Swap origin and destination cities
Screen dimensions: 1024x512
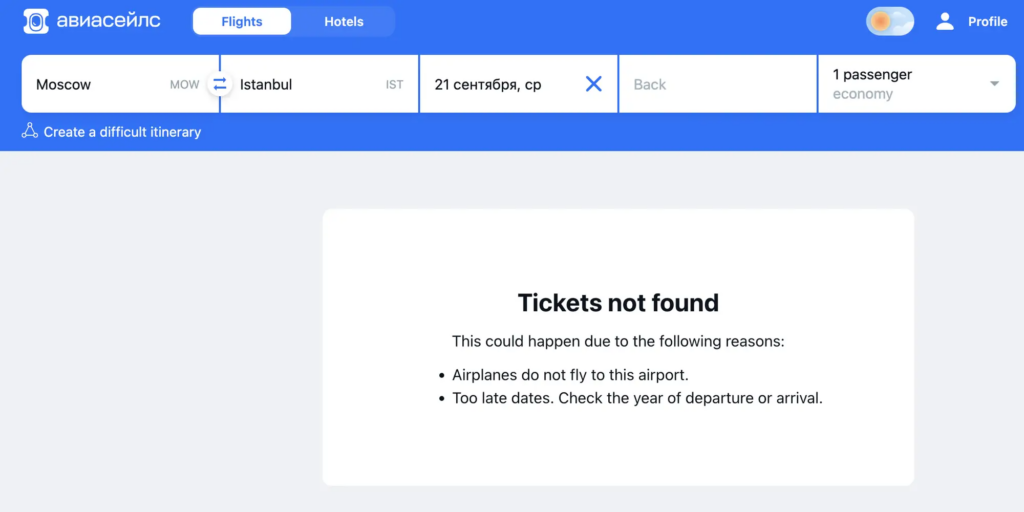(x=220, y=84)
